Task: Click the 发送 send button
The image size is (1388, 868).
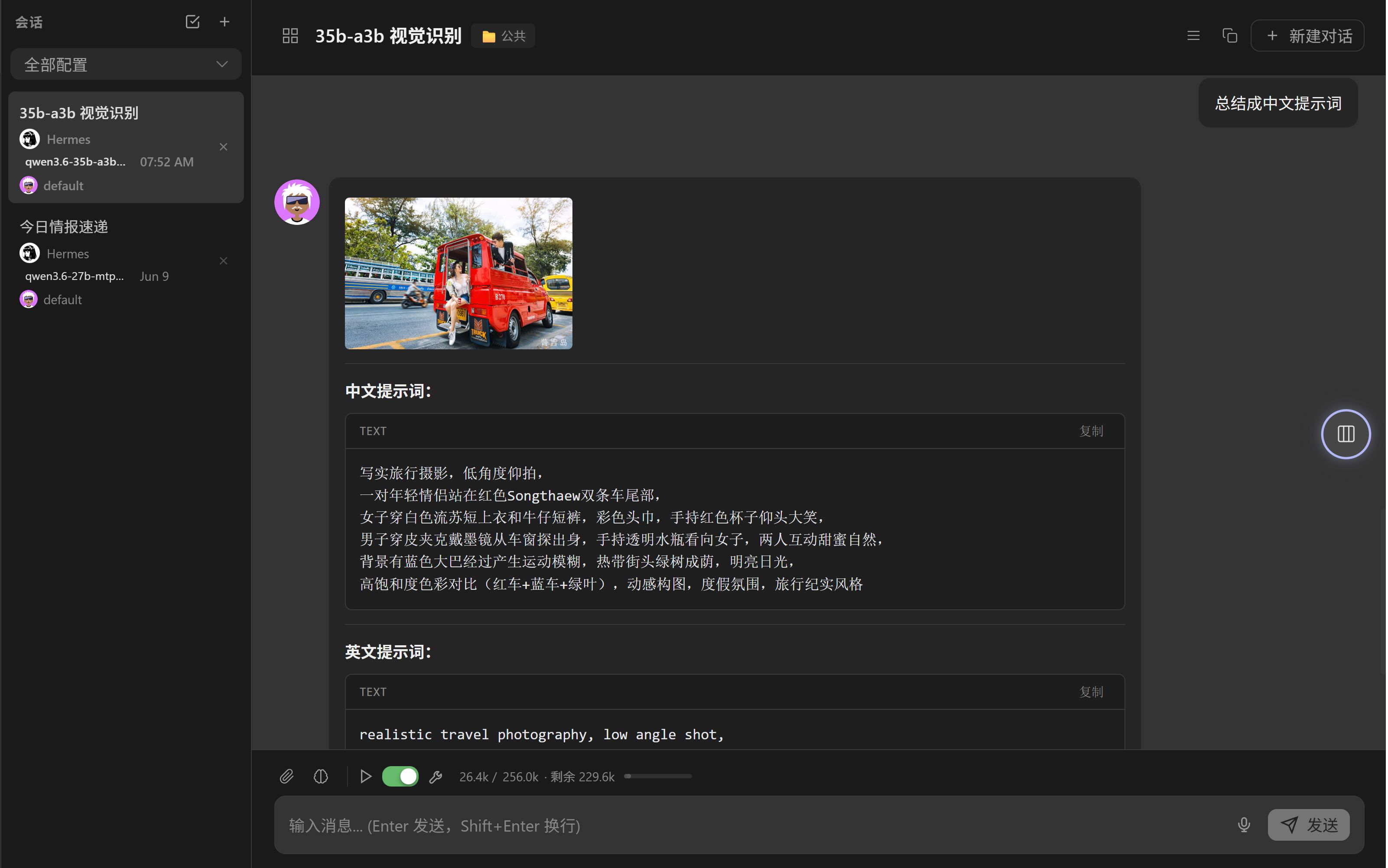Action: click(1308, 825)
